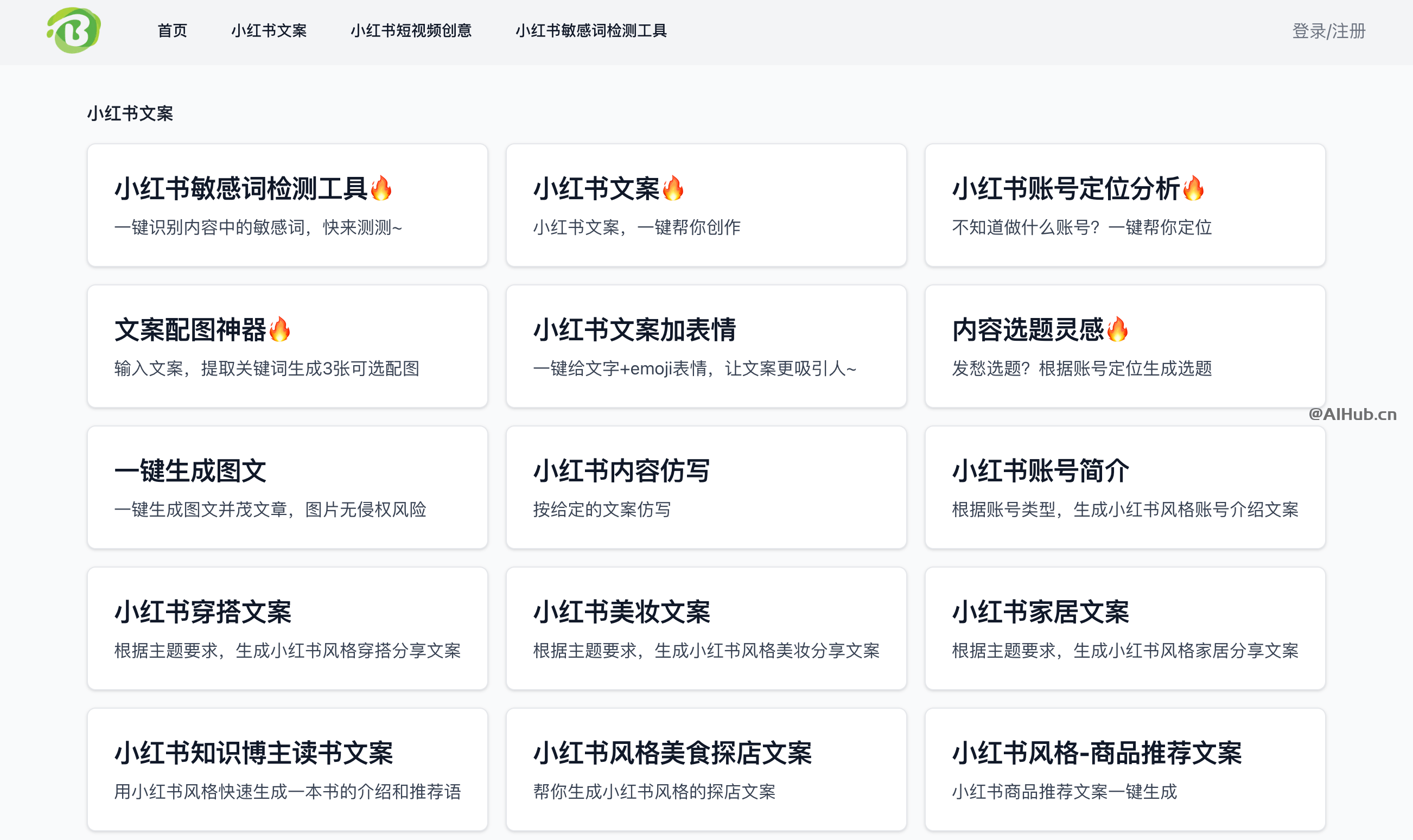Image resolution: width=1413 pixels, height=840 pixels.
Task: Open the 小红书美妆文案 card
Action: click(705, 628)
